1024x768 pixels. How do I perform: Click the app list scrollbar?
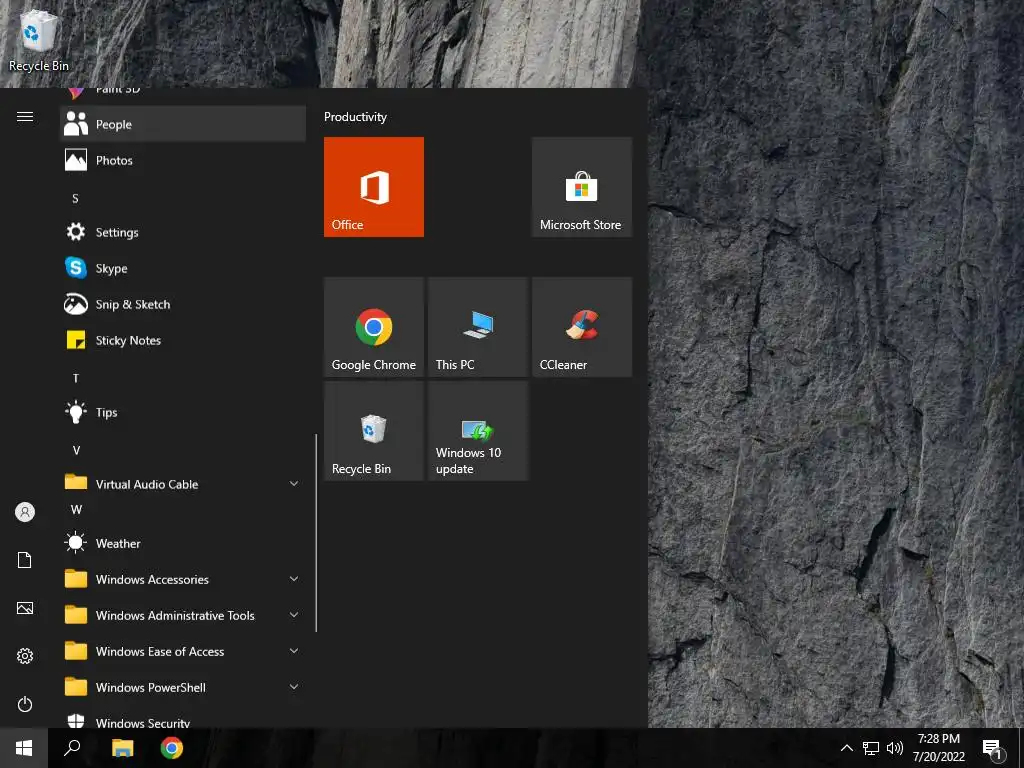click(316, 533)
